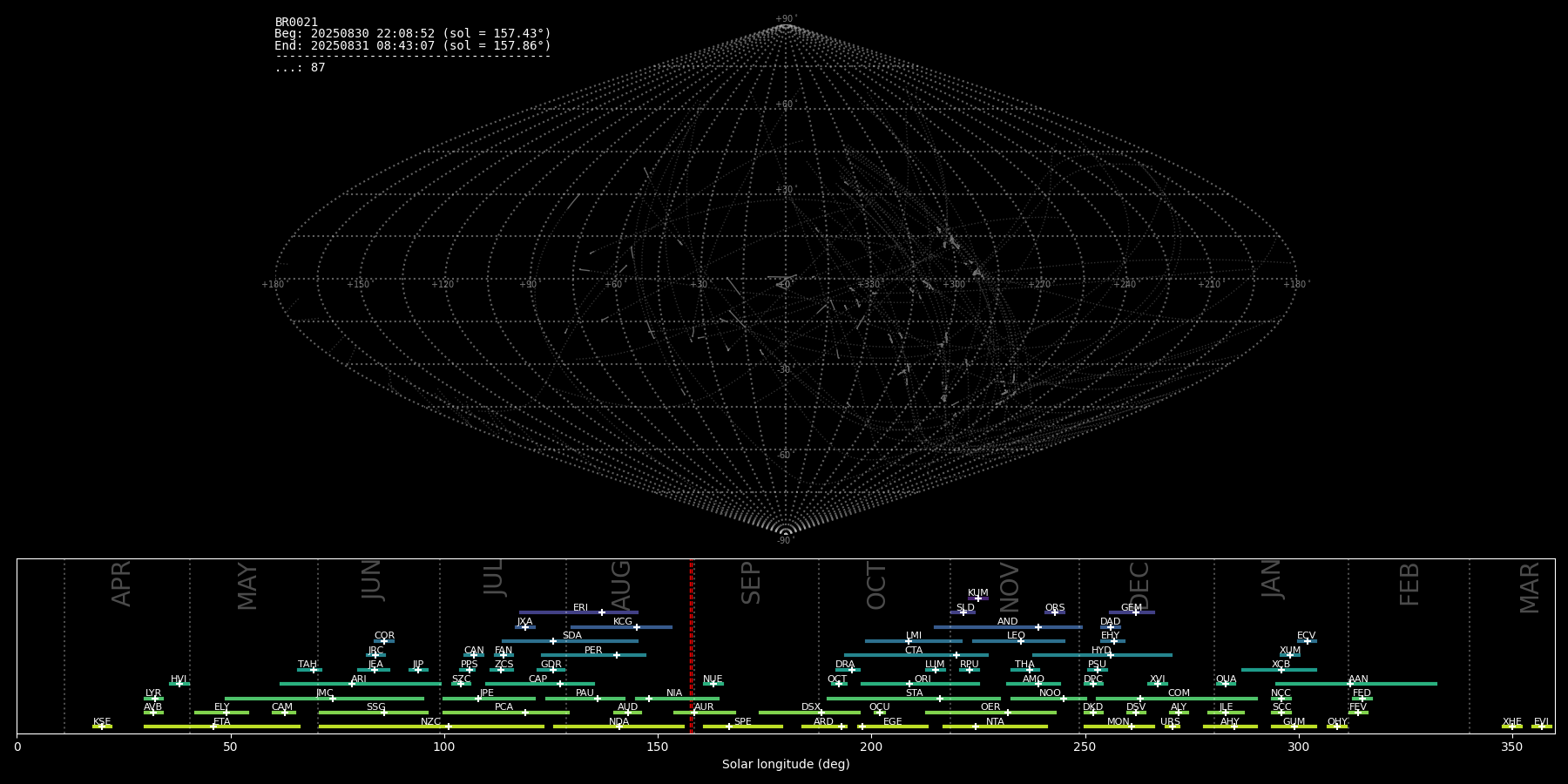This screenshot has width=1568, height=784.
Task: Select the NDA shower label
Action: tap(618, 722)
